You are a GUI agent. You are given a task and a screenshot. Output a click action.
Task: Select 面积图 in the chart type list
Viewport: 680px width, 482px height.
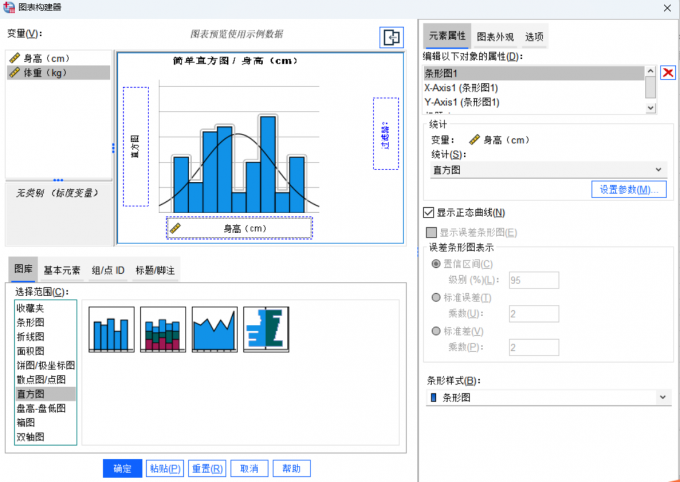point(45,351)
